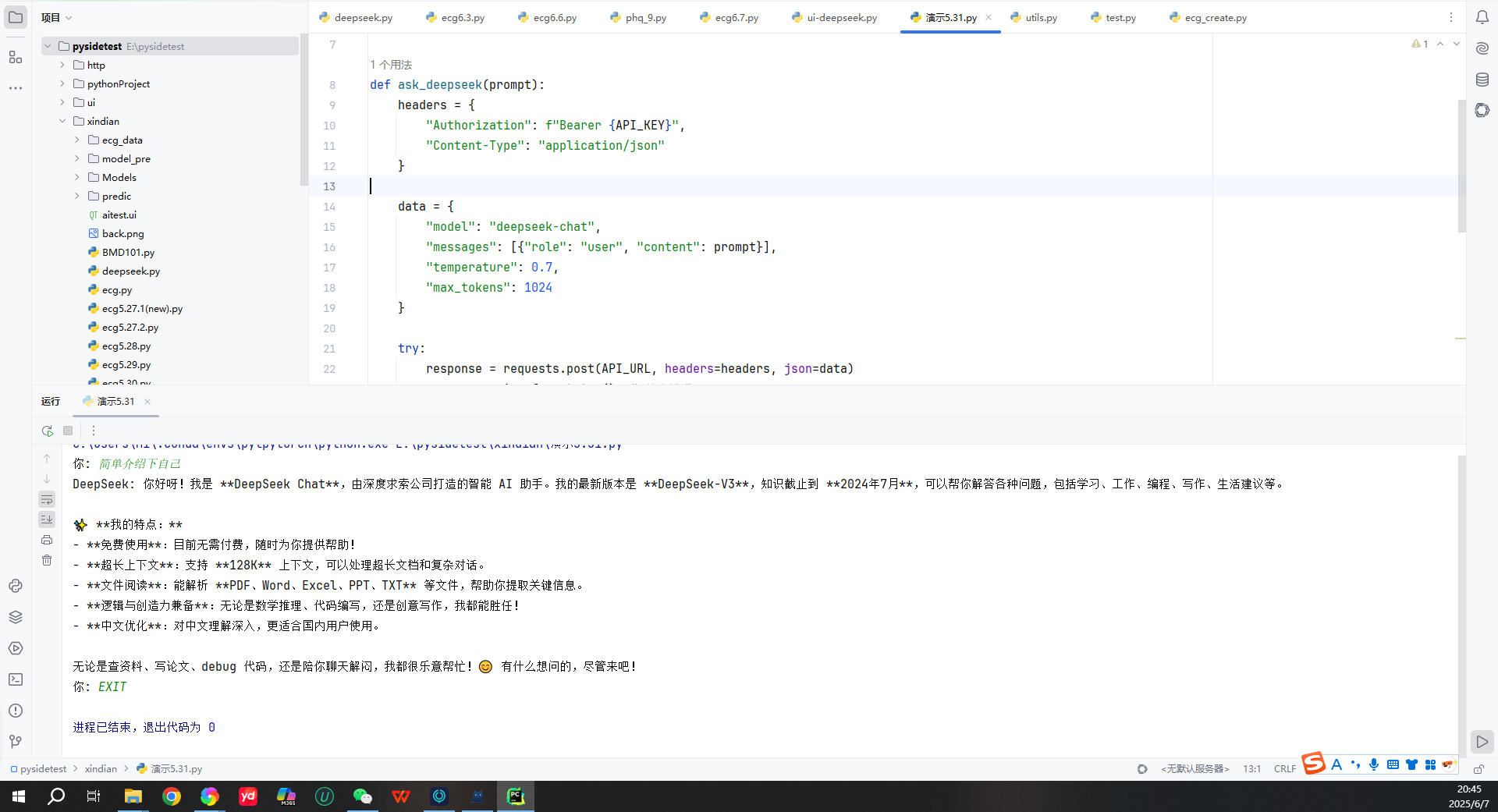Switch to deepseek.py editor tab
The height and width of the screenshot is (812, 1498).
(x=356, y=17)
